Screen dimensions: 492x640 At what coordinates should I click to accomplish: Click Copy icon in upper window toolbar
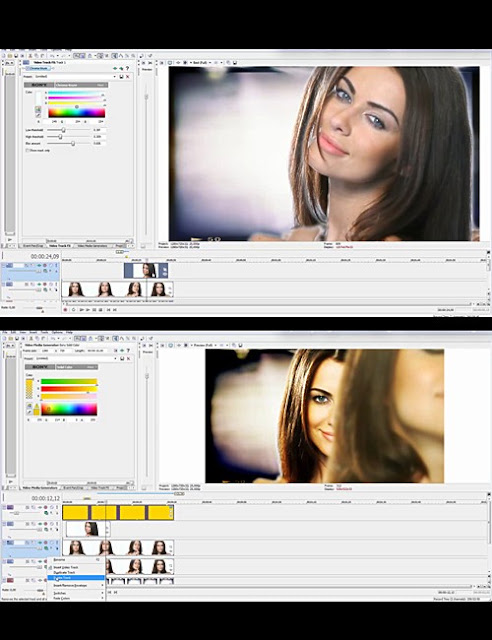click(x=36, y=56)
